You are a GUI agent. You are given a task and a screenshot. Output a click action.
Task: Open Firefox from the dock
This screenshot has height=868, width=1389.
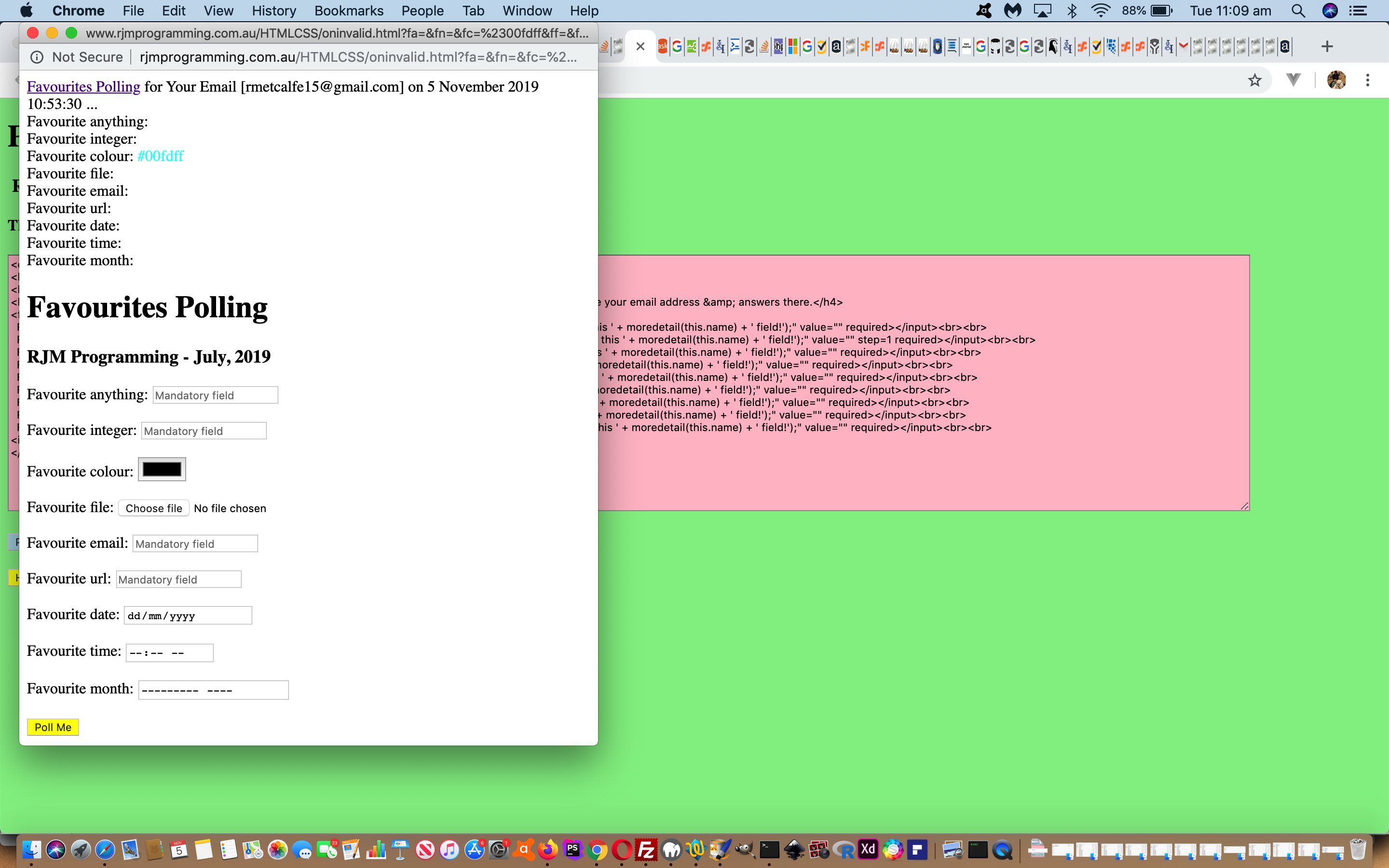pos(548,850)
